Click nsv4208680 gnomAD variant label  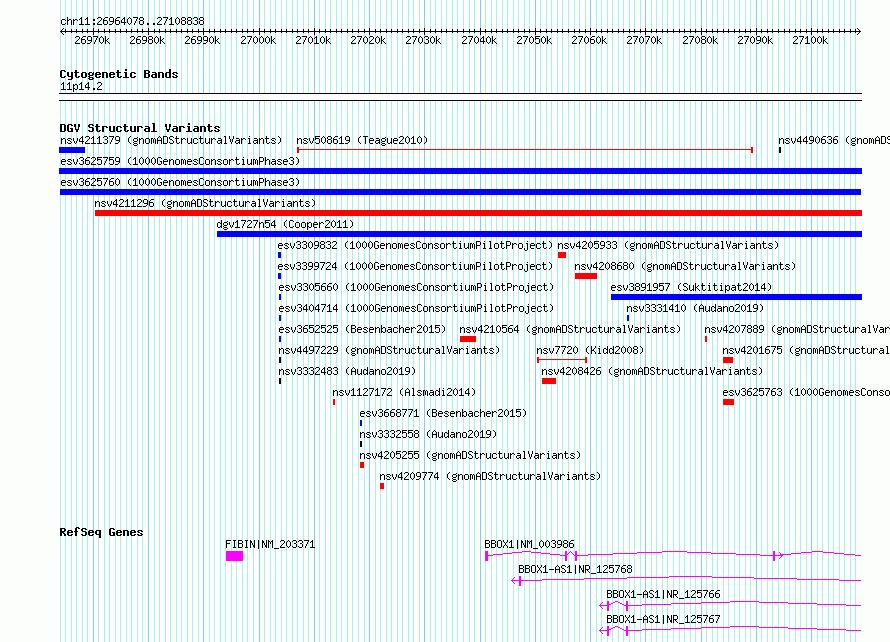(685, 266)
